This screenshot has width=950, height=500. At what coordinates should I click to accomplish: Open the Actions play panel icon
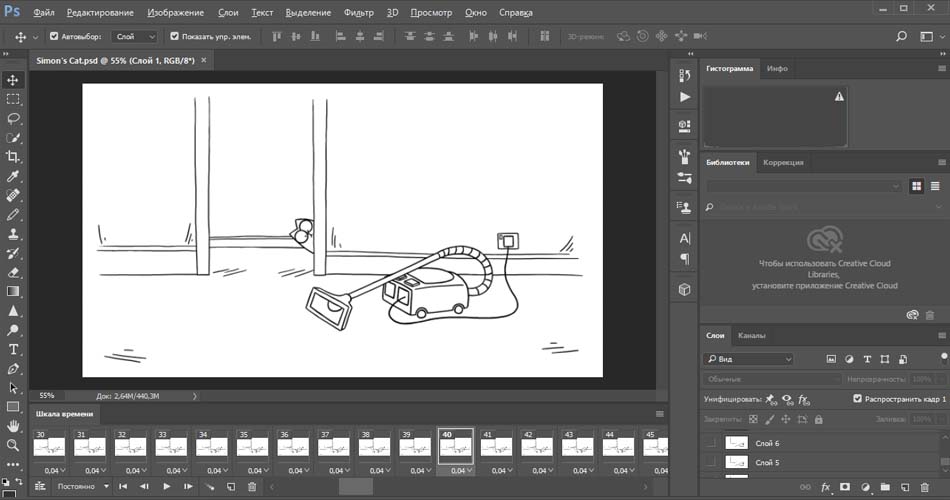tap(685, 97)
